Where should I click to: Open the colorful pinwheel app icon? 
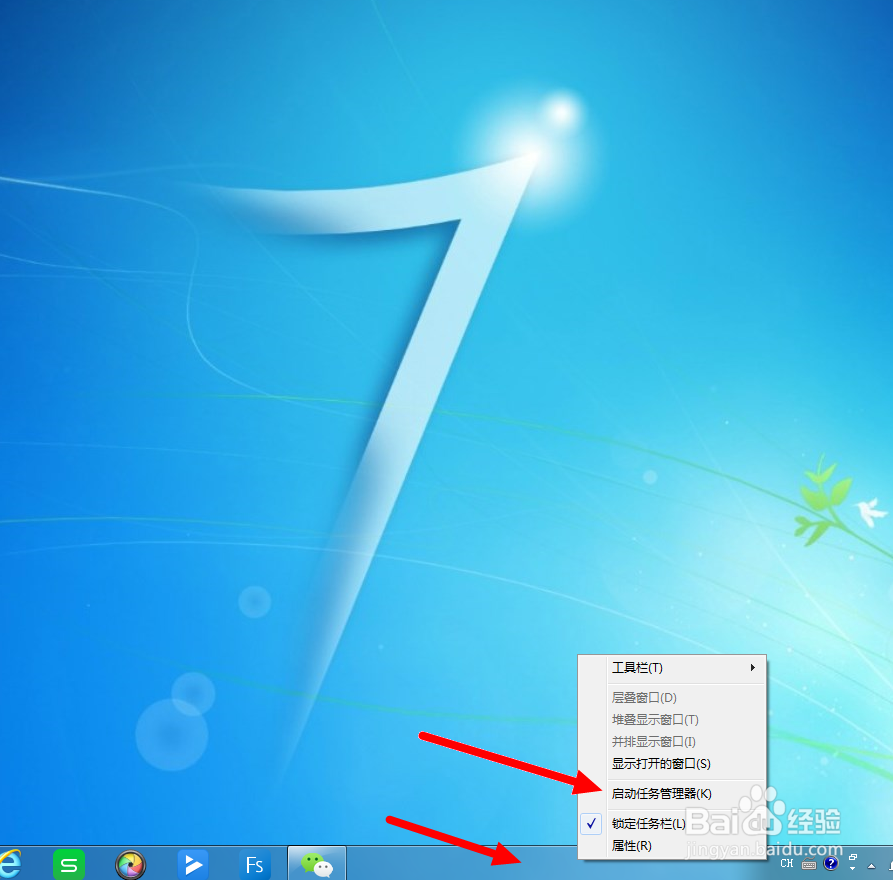point(130,865)
